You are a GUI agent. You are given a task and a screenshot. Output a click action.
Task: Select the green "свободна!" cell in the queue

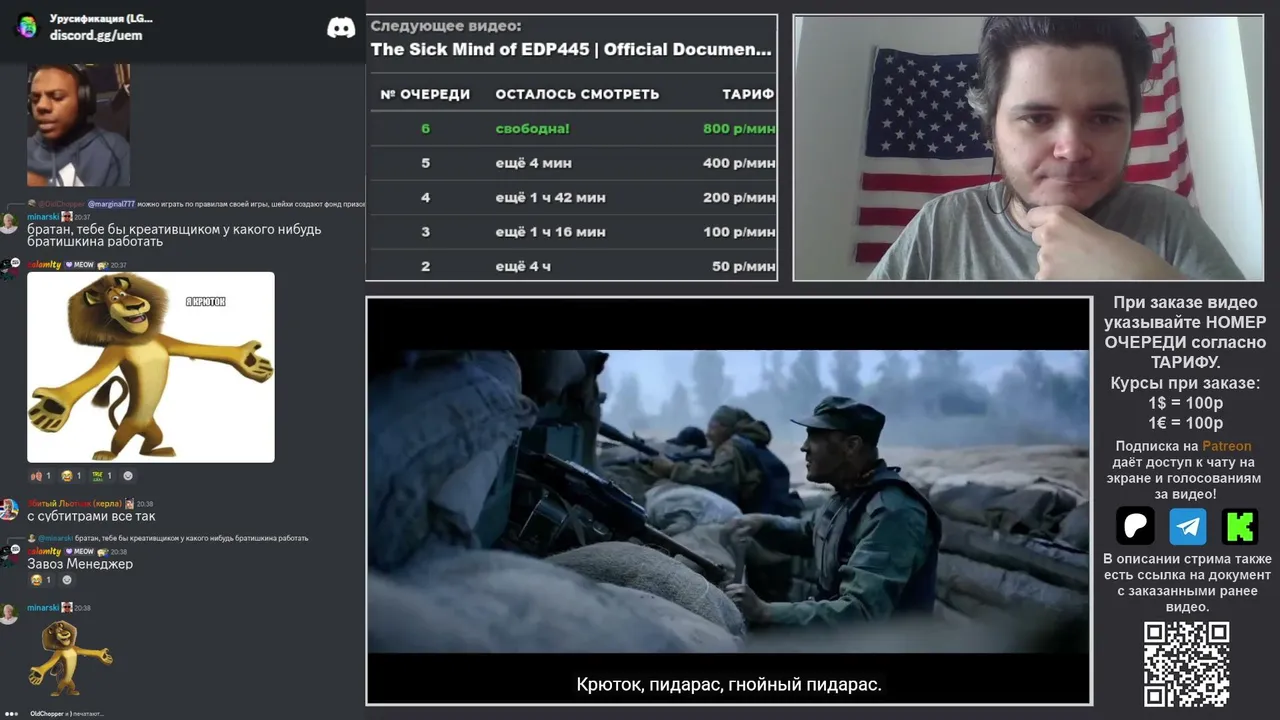click(532, 129)
